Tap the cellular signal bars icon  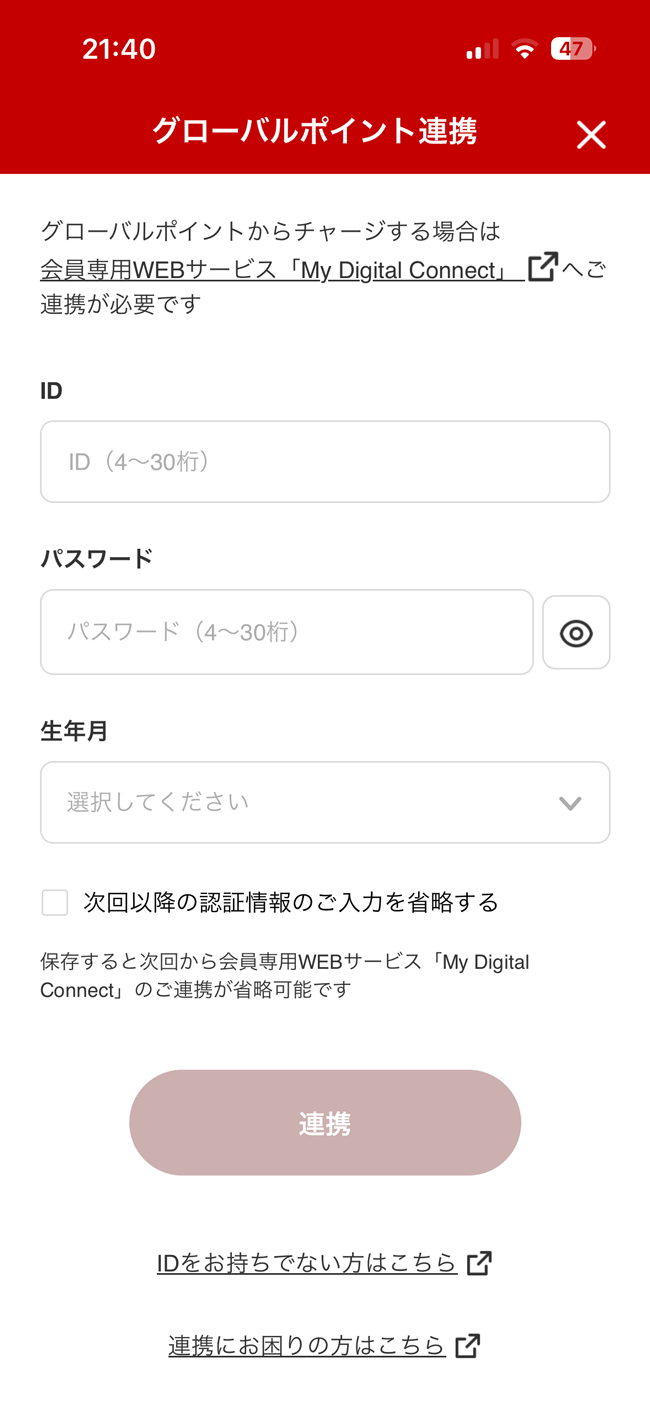(x=482, y=49)
